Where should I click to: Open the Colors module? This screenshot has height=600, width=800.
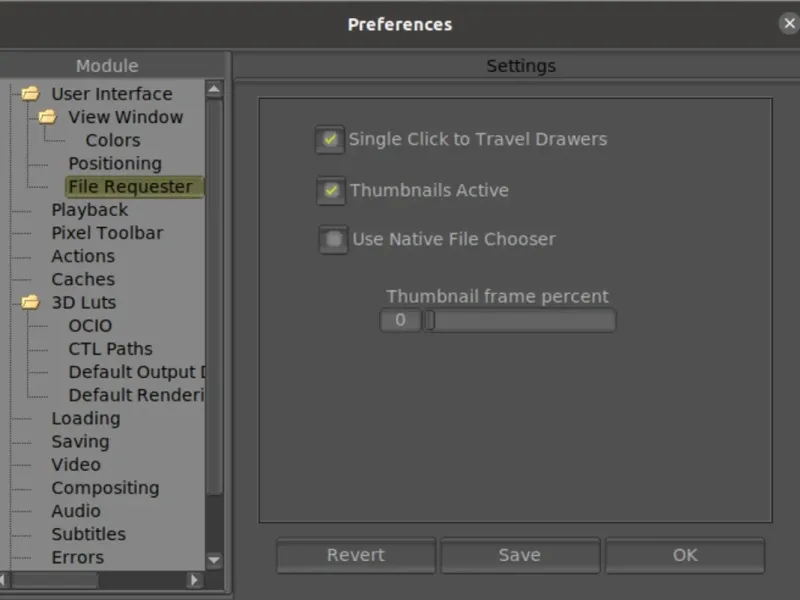(113, 140)
